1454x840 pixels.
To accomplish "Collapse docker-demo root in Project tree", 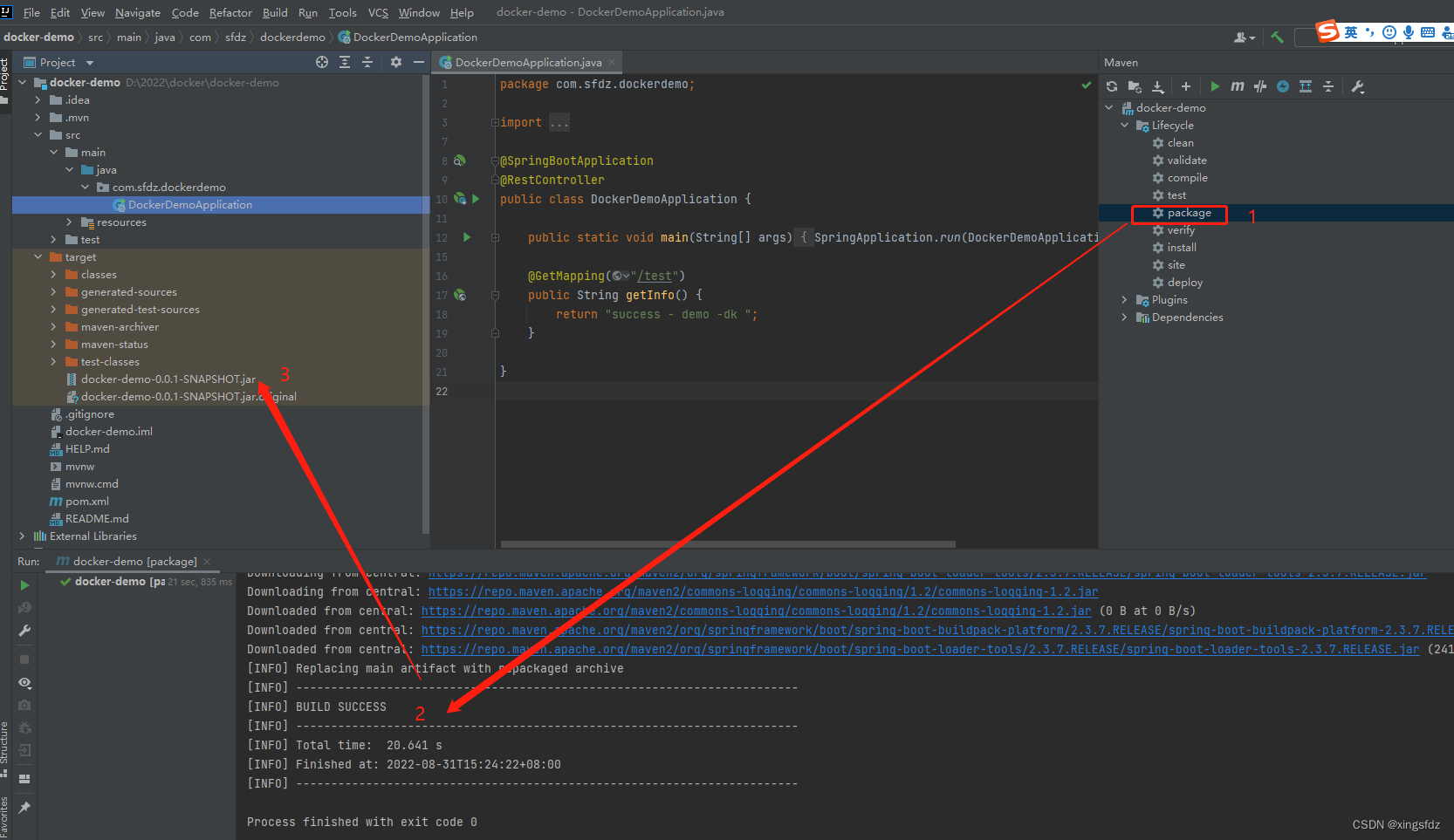I will pyautogui.click(x=23, y=83).
